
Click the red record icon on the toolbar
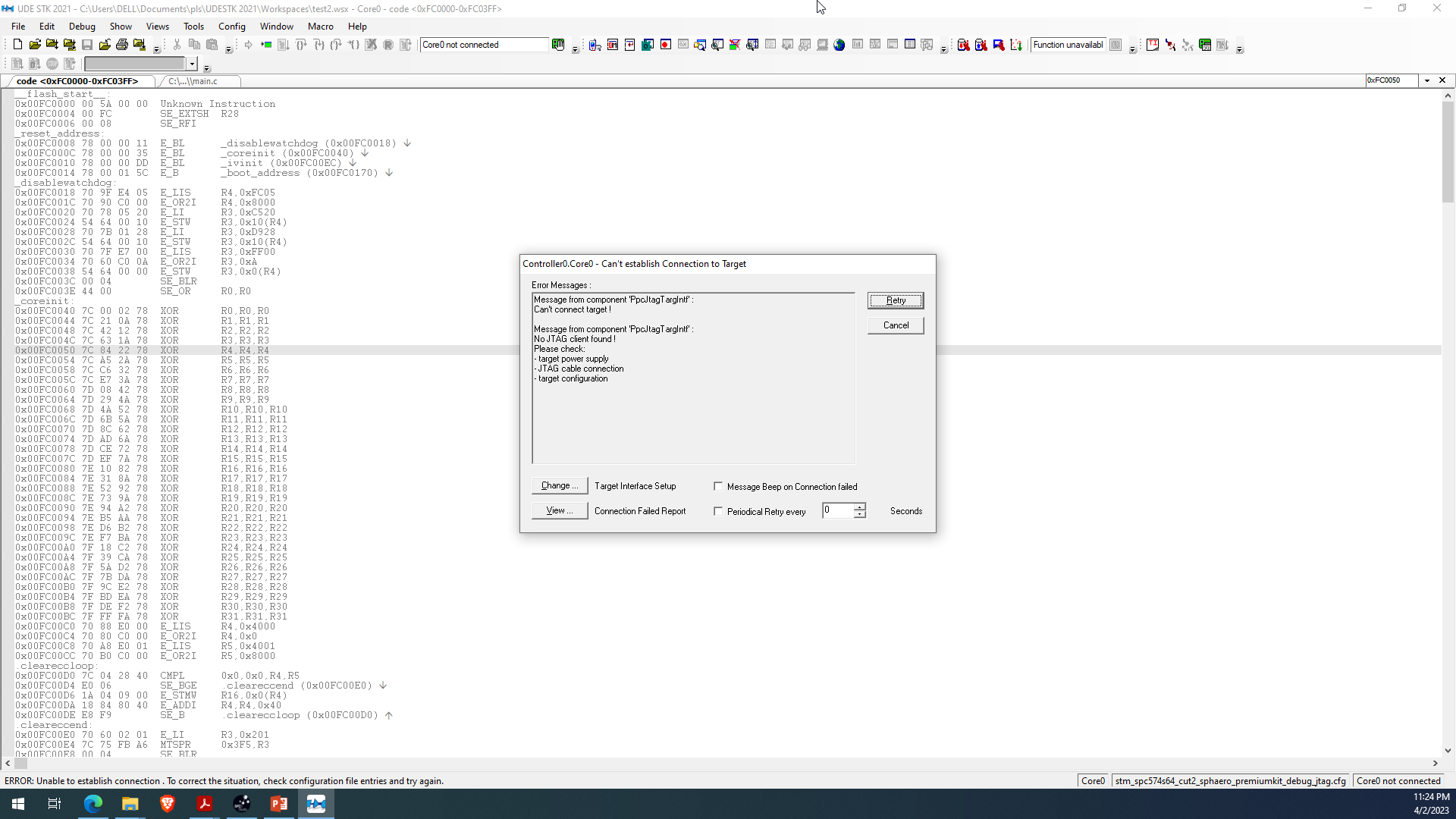tap(665, 45)
